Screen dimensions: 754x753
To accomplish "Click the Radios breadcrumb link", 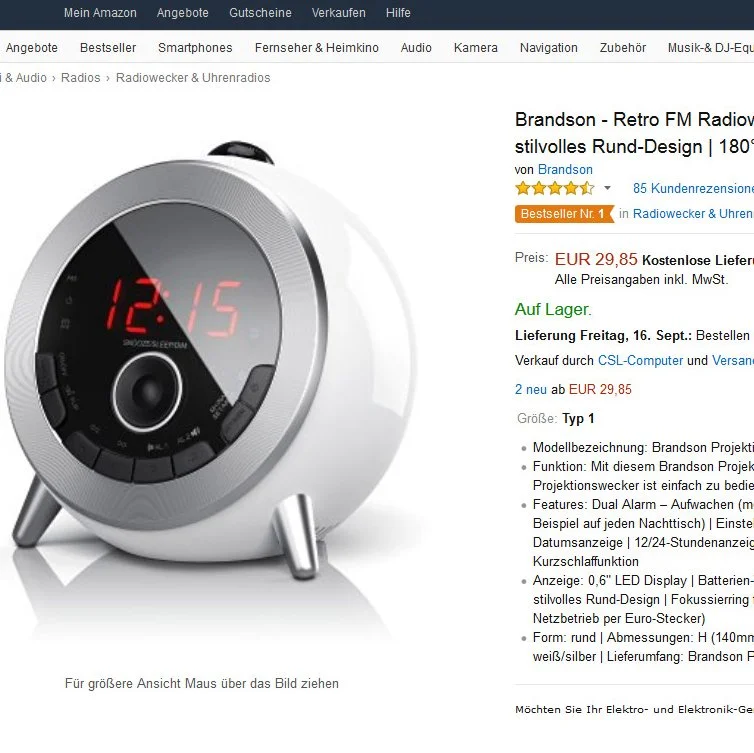I will pos(81,77).
